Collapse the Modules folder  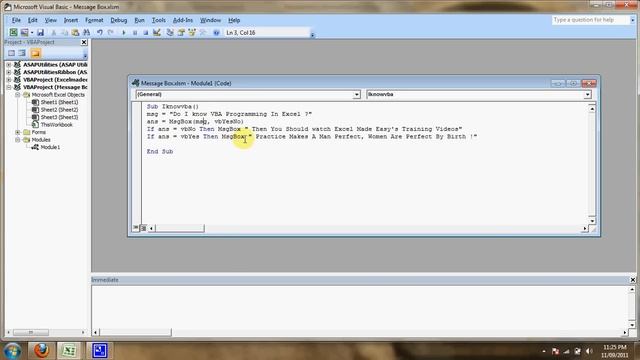click(18, 140)
